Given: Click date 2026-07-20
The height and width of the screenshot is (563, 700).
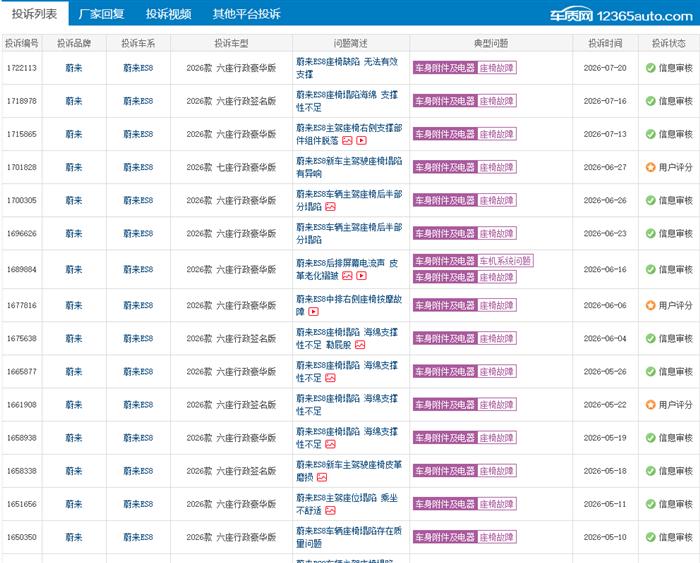Looking at the screenshot, I should coord(605,68).
